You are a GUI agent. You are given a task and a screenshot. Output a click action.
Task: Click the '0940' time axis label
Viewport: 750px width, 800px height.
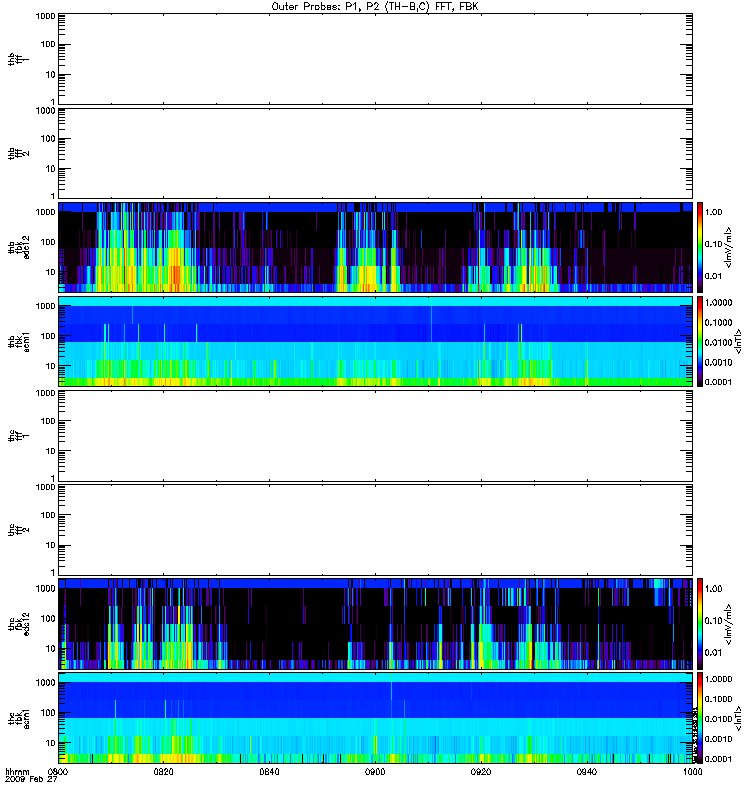tap(587, 771)
